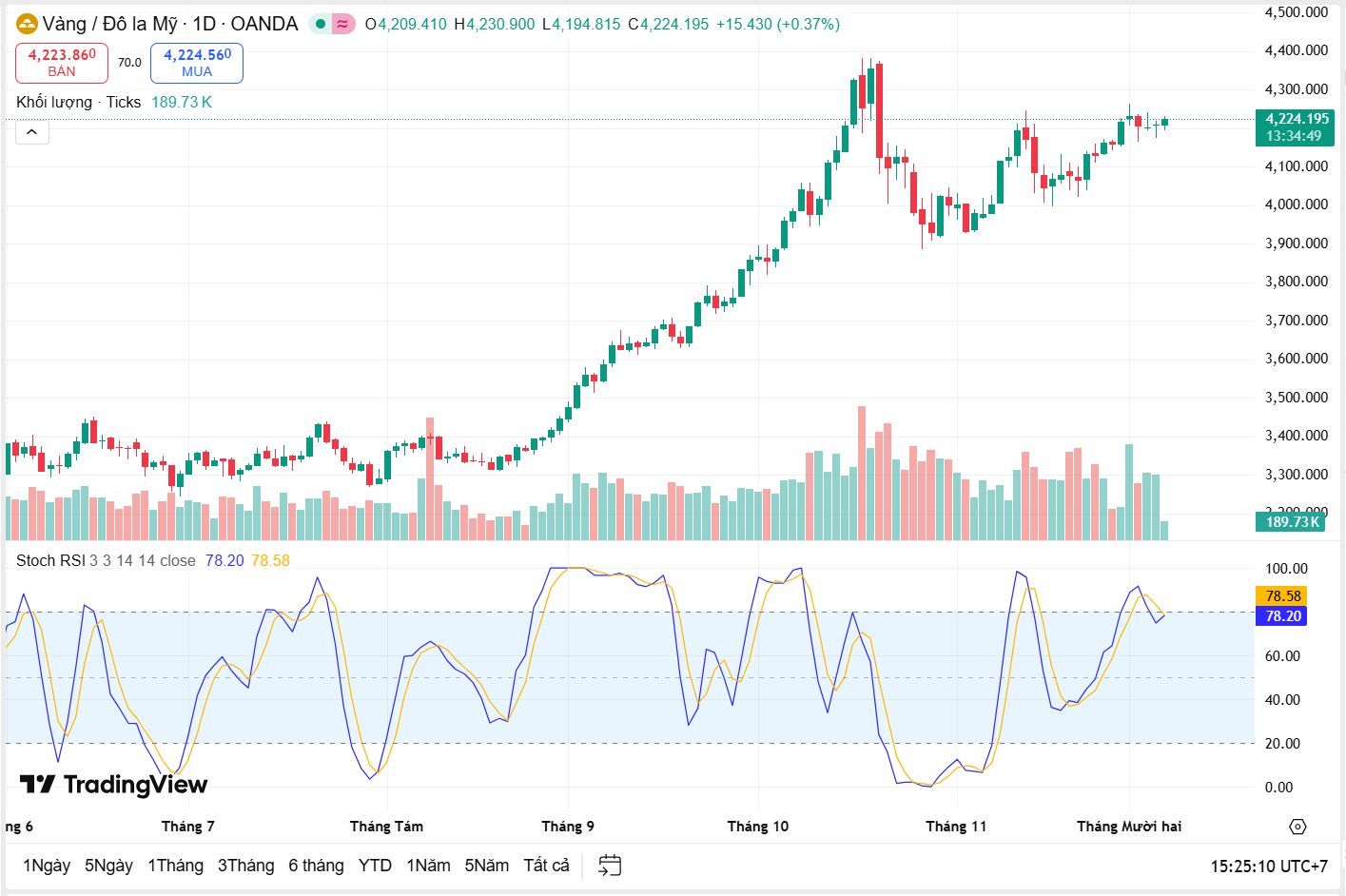Viewport: 1346px width, 896px height.
Task: Click the orange 78.58 Stoch RSI label
Action: click(1283, 596)
